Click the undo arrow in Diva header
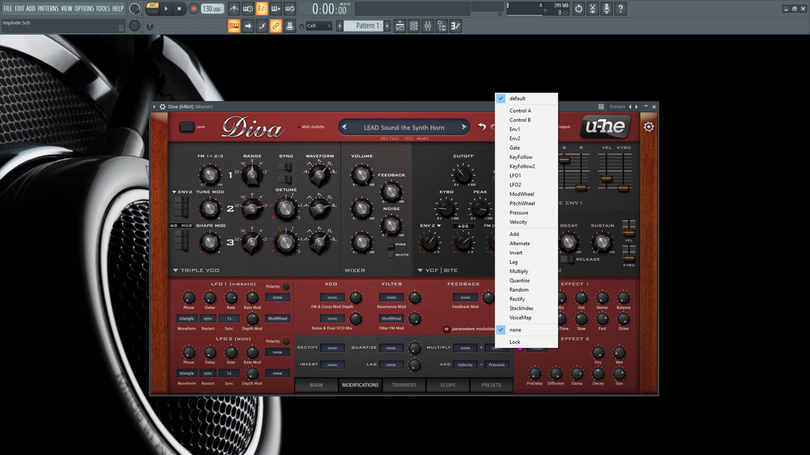The width and height of the screenshot is (810, 455). pyautogui.click(x=482, y=127)
